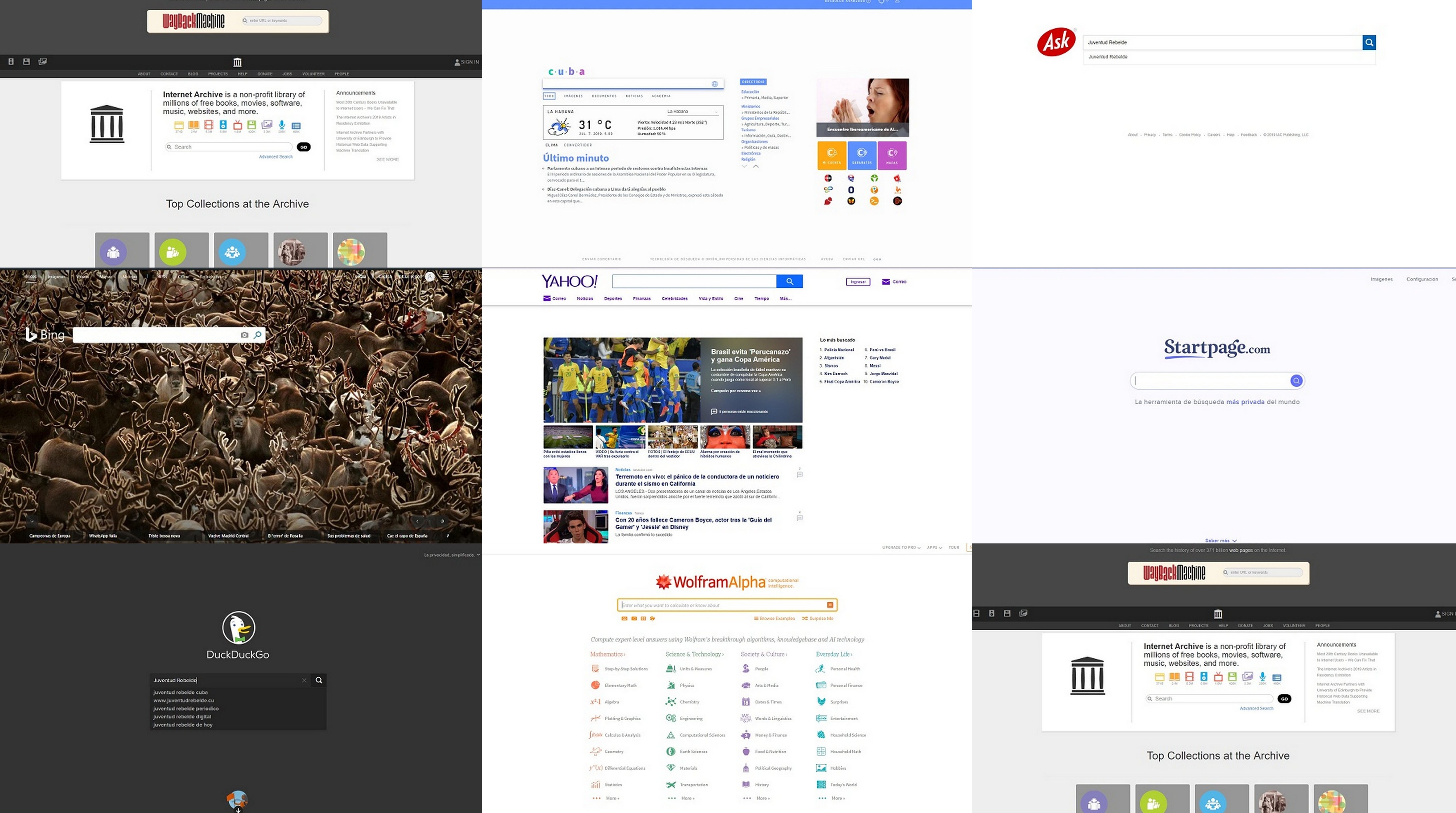The image size is (1456, 813).
Task: Click WolframAlpha 'Political Geography' entry
Action: click(x=773, y=768)
